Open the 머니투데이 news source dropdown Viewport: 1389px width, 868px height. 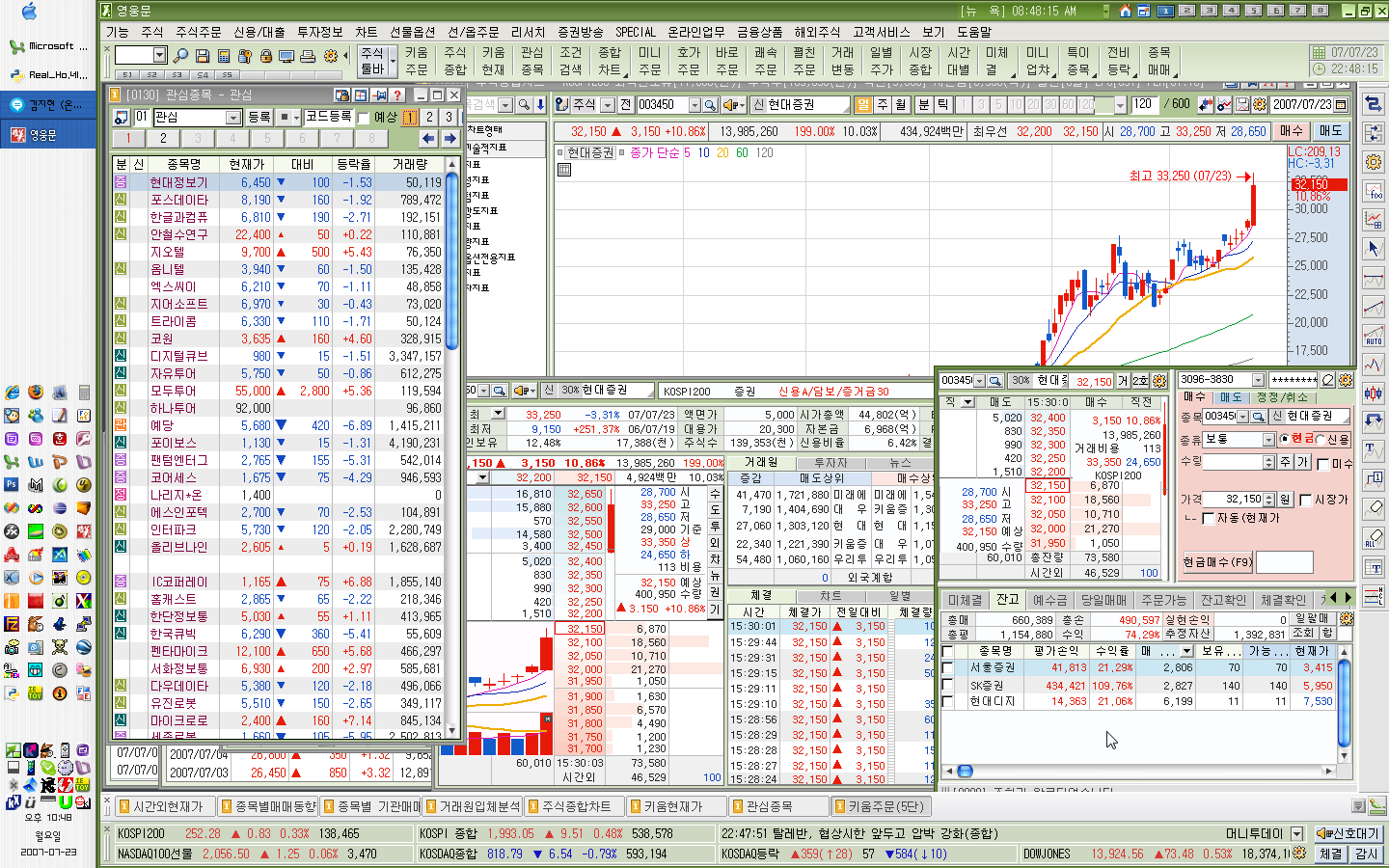pos(1295,833)
